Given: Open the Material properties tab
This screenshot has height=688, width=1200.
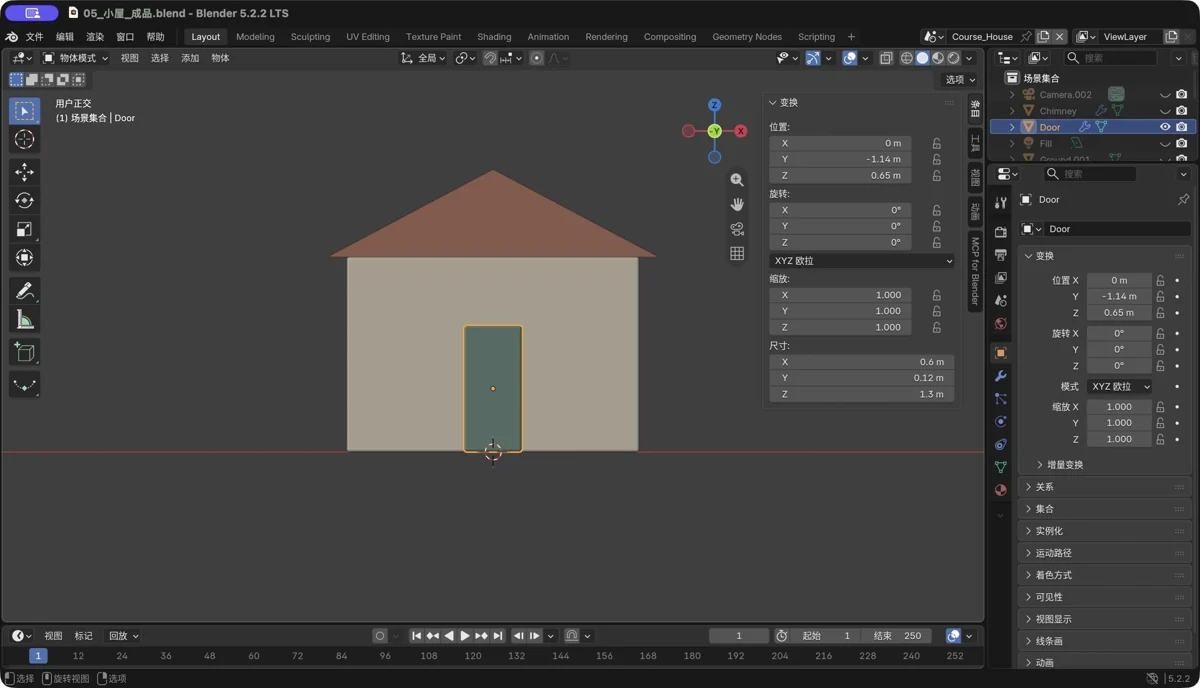Looking at the screenshot, I should 1000,491.
